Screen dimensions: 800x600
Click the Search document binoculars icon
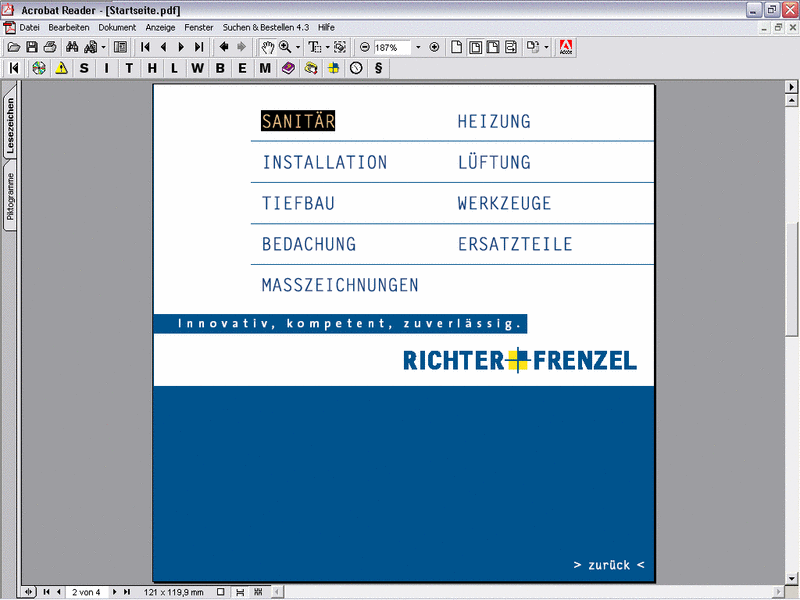tap(91, 47)
